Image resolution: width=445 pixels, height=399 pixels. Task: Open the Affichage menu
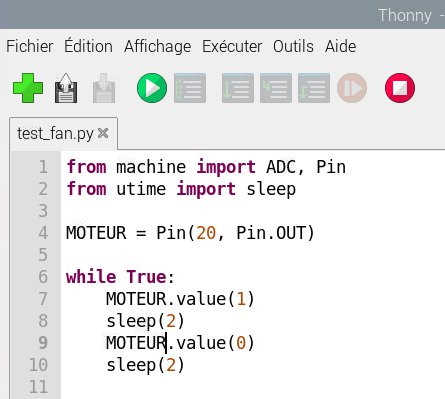click(x=158, y=47)
